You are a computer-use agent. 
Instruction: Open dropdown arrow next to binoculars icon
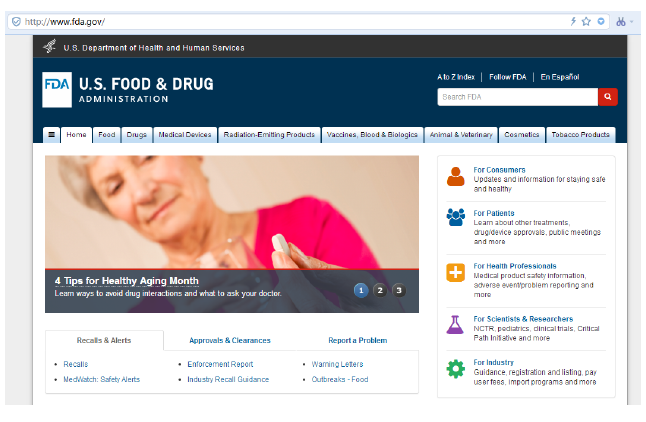(632, 22)
